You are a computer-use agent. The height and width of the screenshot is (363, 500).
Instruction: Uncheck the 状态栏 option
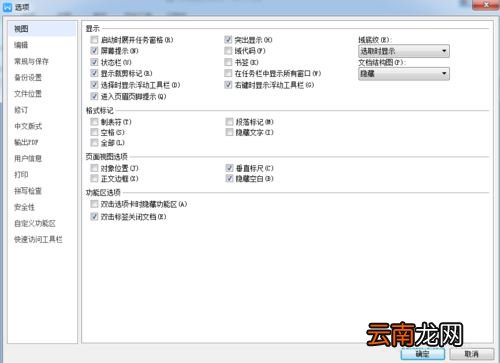pos(94,62)
